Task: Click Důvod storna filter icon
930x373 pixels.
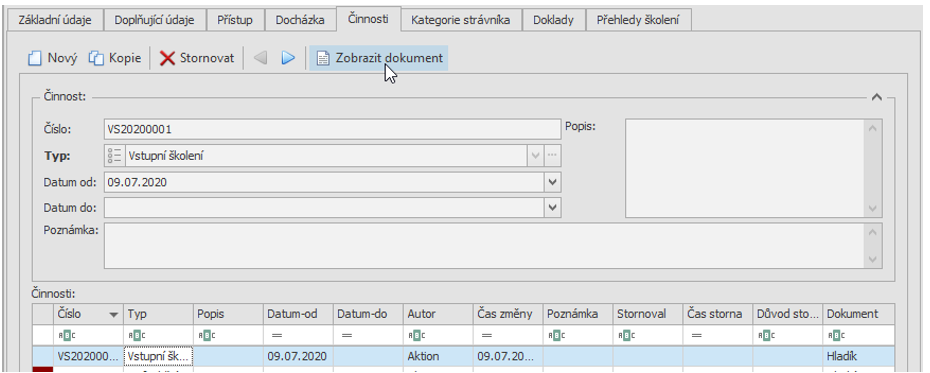Action: click(x=766, y=335)
